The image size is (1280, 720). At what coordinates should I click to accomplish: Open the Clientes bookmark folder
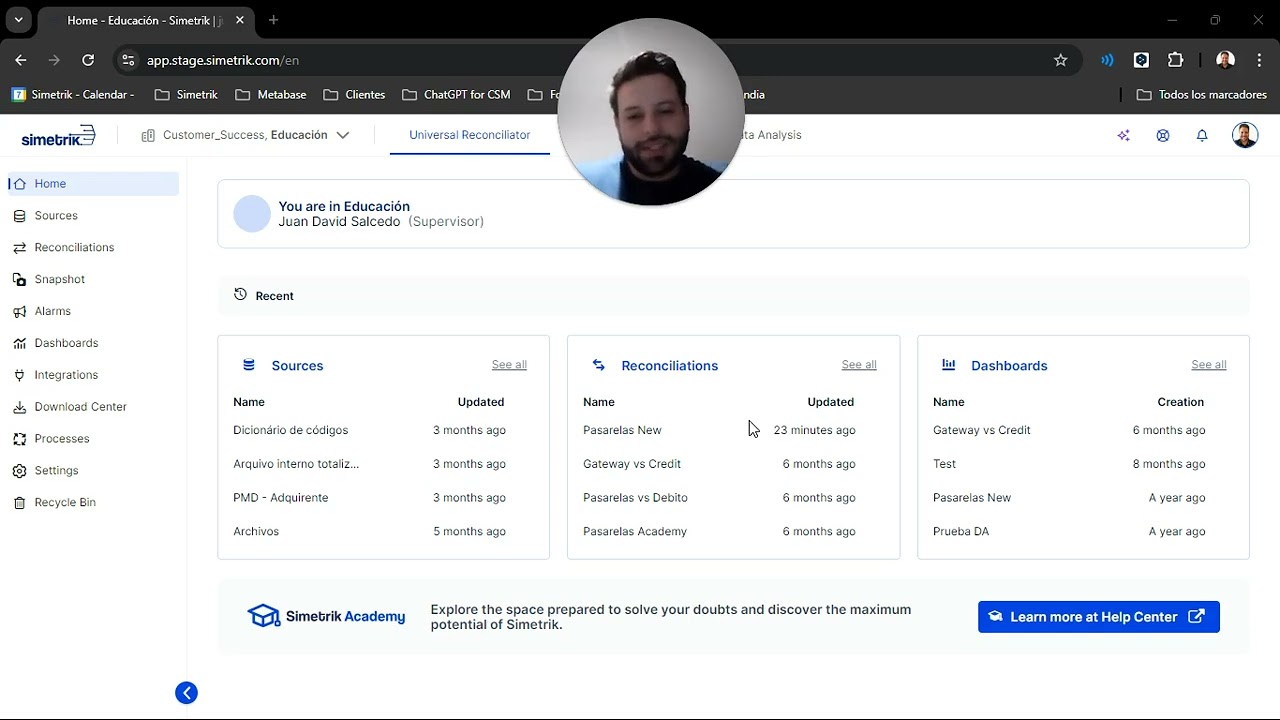click(x=354, y=95)
